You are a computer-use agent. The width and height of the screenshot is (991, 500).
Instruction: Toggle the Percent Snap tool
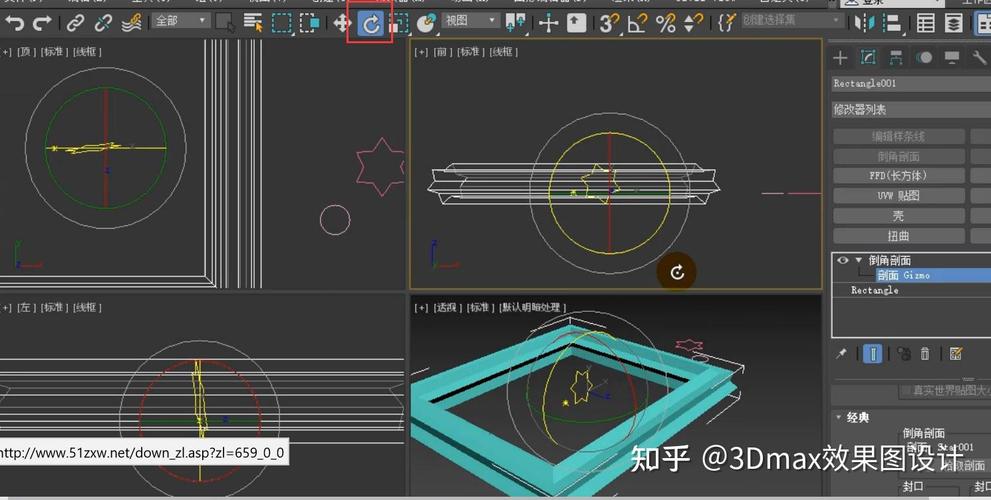[x=665, y=22]
